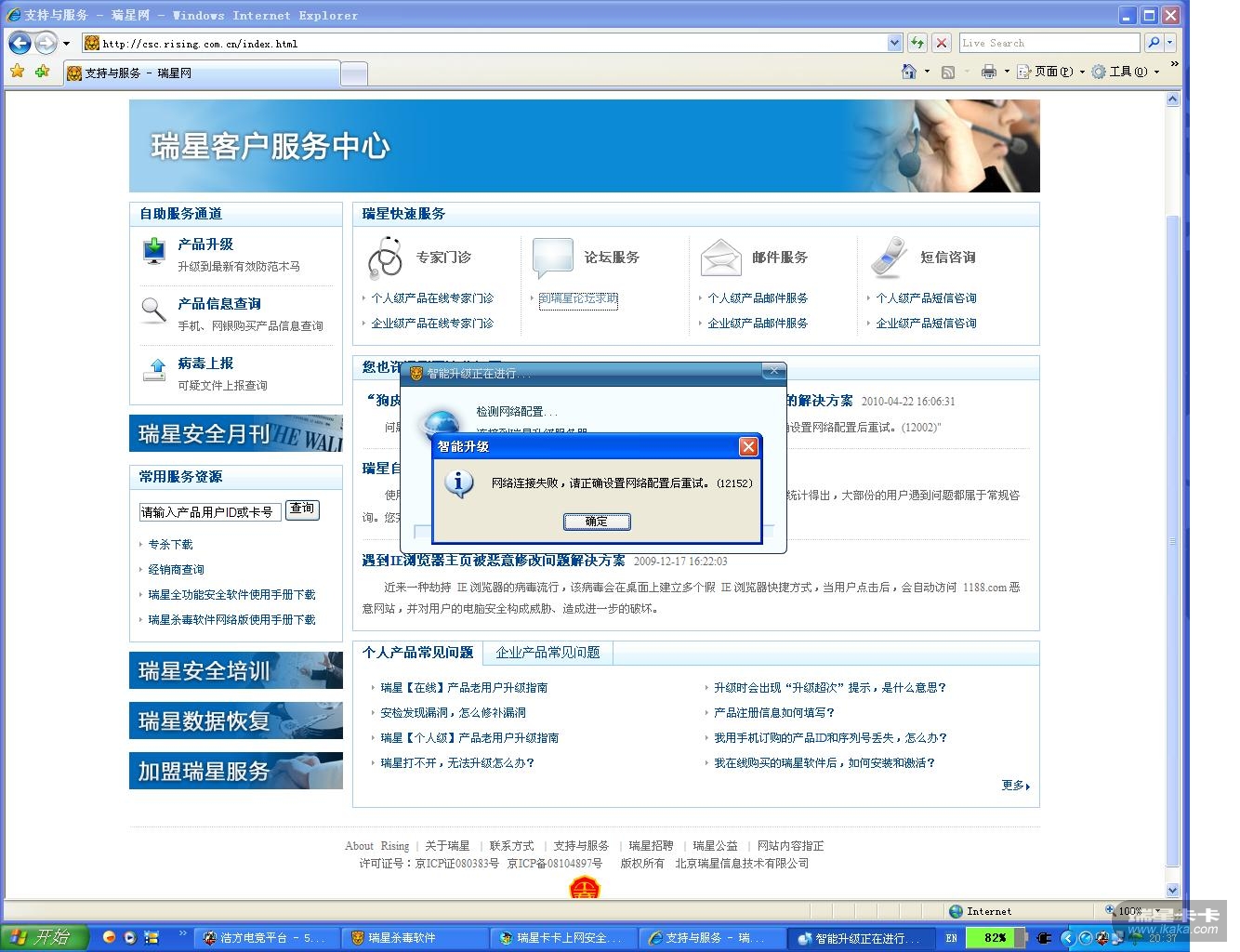
Task: Open 产品升级 self-service link
Action: (x=205, y=245)
